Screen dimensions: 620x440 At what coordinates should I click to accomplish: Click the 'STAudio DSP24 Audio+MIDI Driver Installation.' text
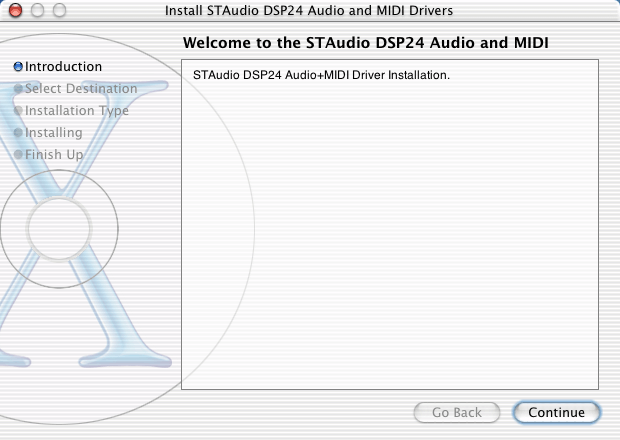point(321,75)
